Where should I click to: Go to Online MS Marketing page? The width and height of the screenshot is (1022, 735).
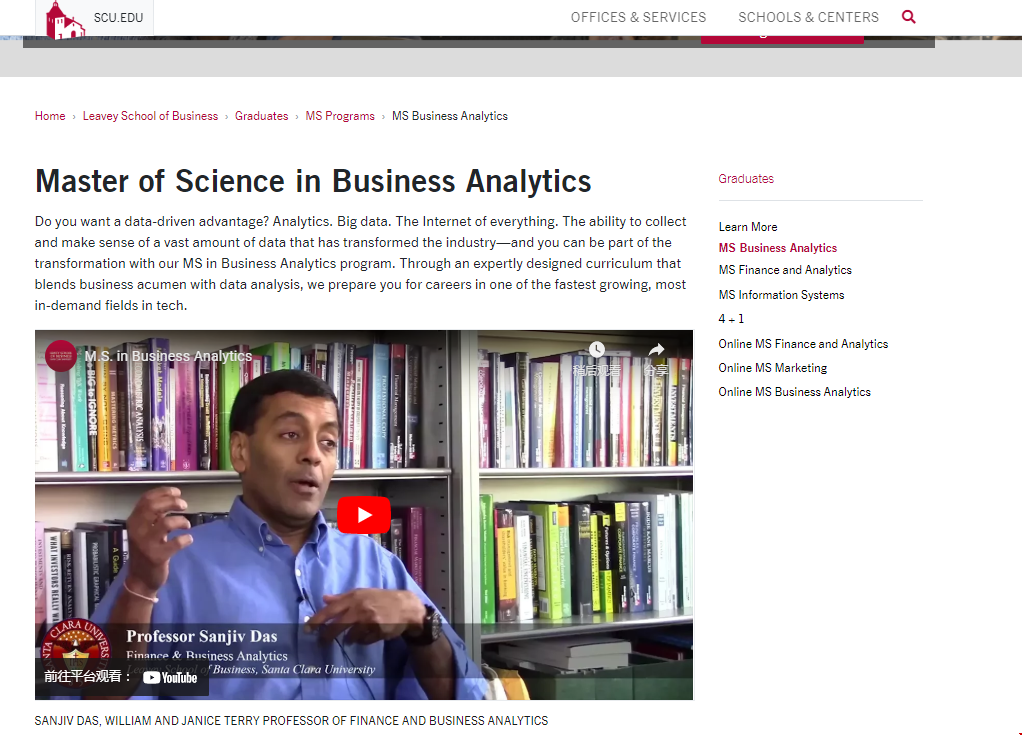[x=772, y=368]
